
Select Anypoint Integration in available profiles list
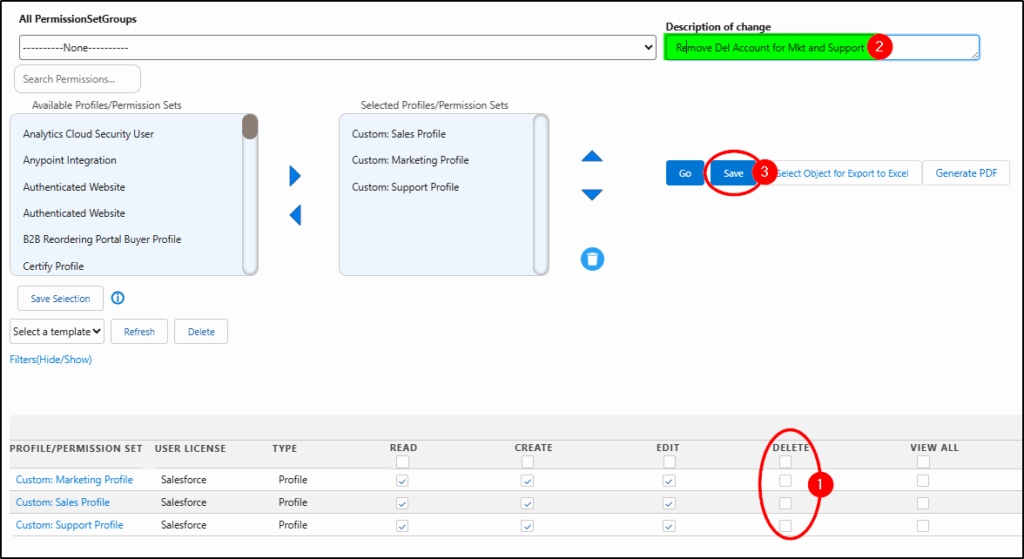pyautogui.click(x=70, y=160)
